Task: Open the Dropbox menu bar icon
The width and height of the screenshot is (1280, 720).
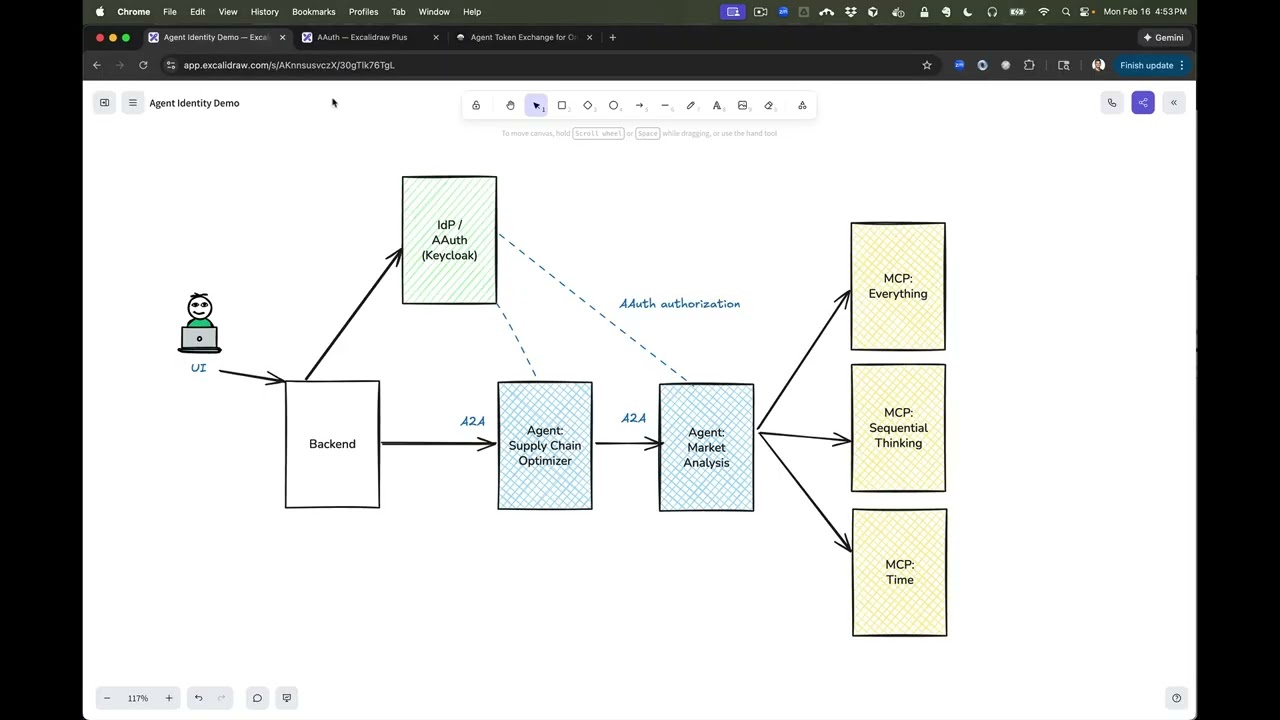Action: point(851,12)
